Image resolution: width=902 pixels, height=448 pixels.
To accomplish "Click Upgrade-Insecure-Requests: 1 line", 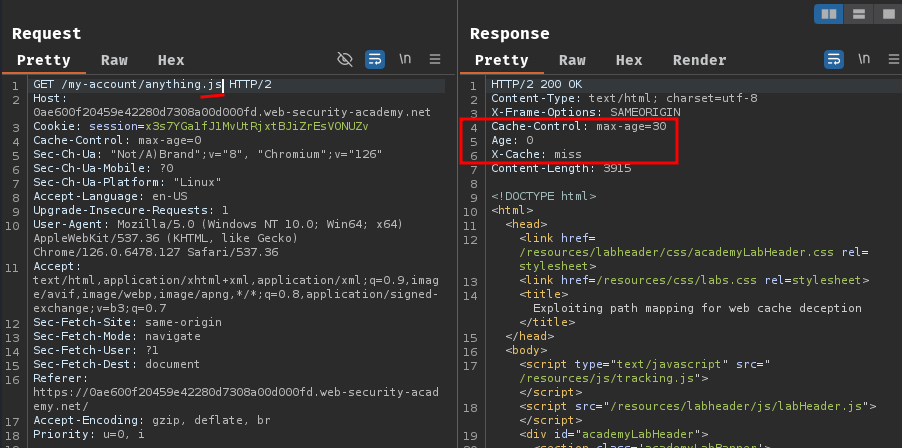I will click(x=131, y=210).
